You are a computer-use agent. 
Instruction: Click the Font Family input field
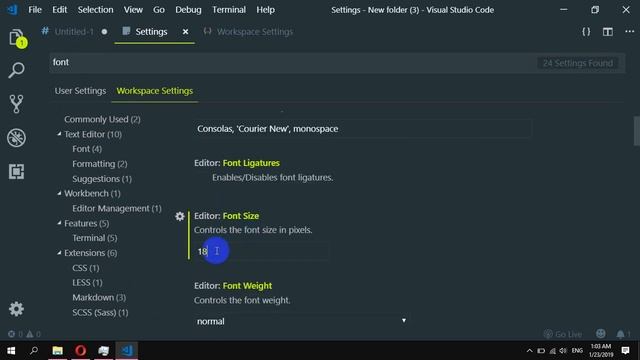(363, 129)
